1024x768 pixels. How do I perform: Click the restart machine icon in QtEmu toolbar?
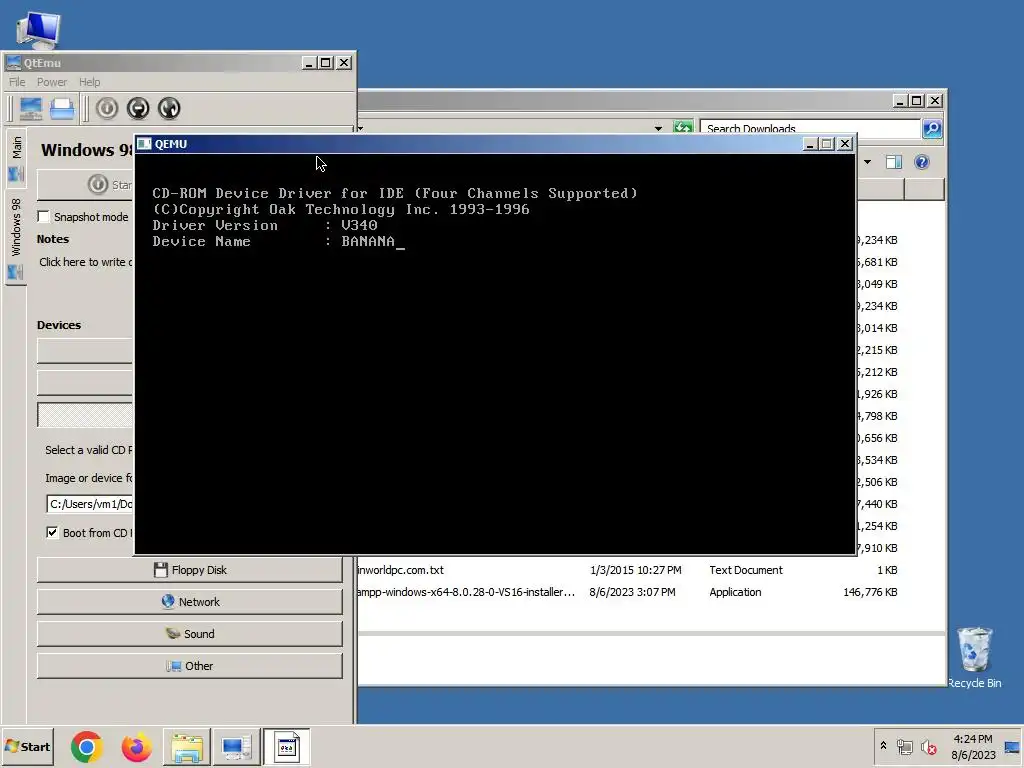169,108
